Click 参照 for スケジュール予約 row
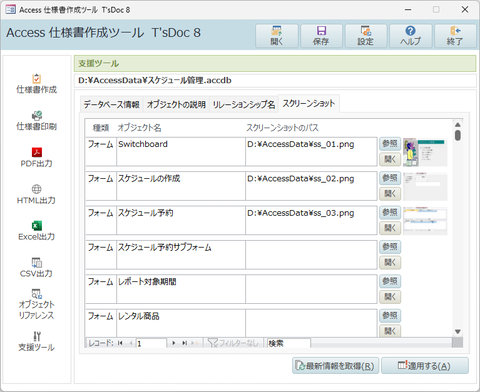Image resolution: width=480 pixels, height=392 pixels. 390,212
